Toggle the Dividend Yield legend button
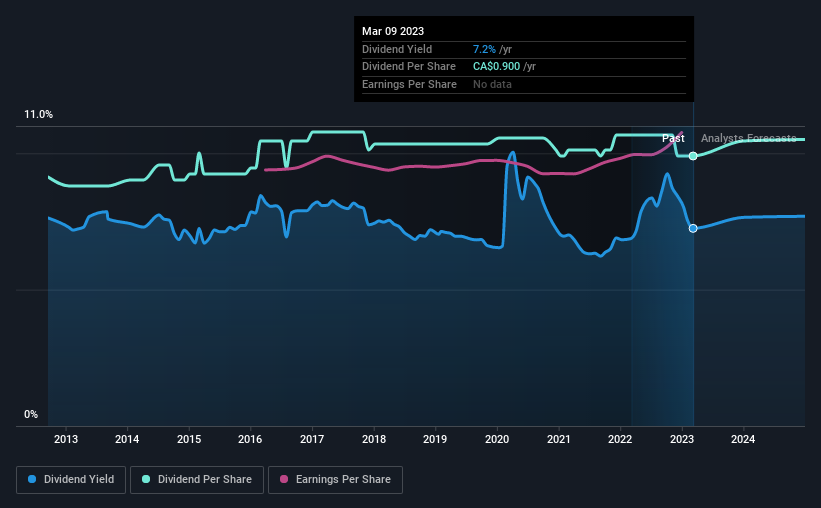 pyautogui.click(x=71, y=480)
